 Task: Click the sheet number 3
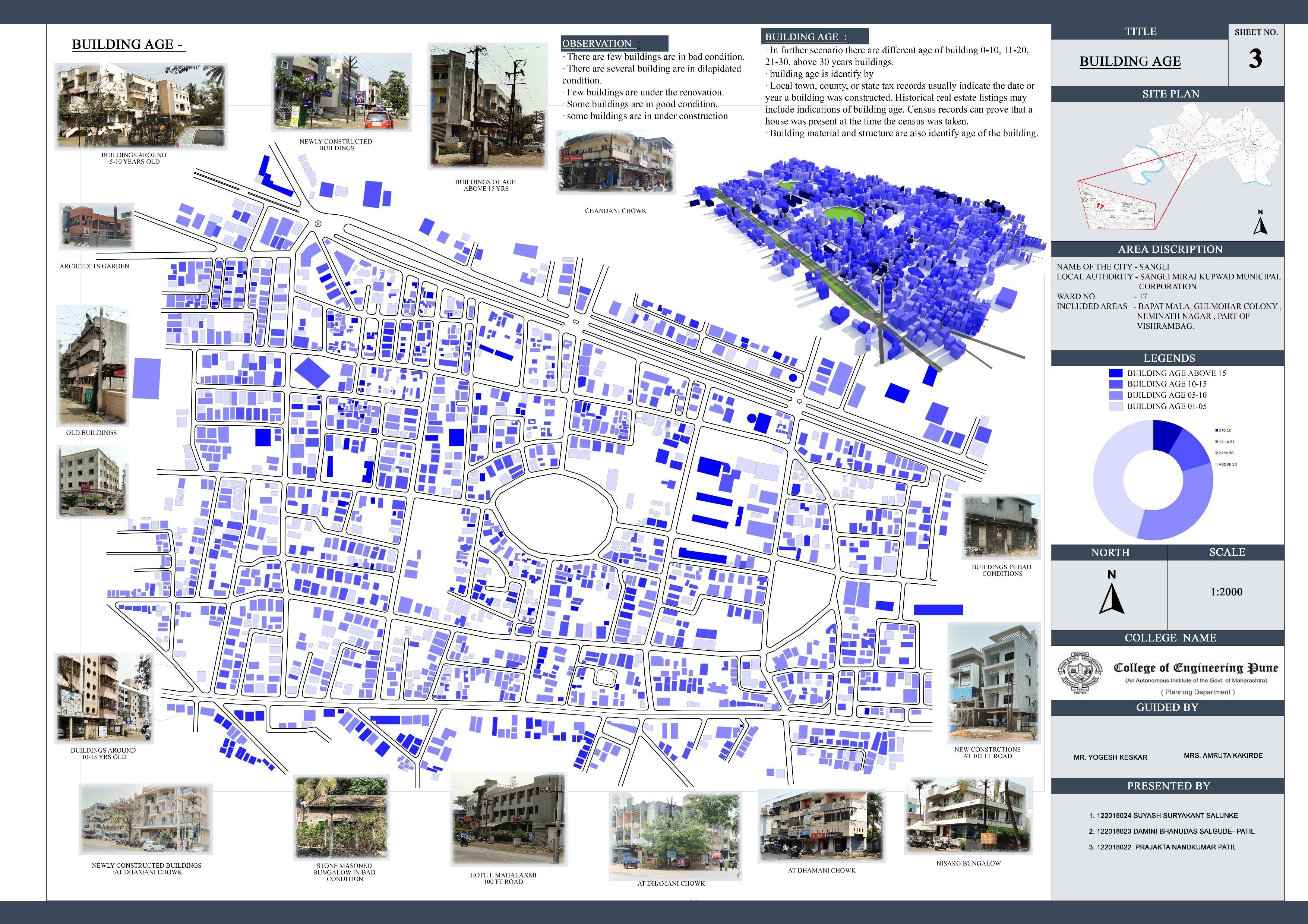coord(1255,59)
